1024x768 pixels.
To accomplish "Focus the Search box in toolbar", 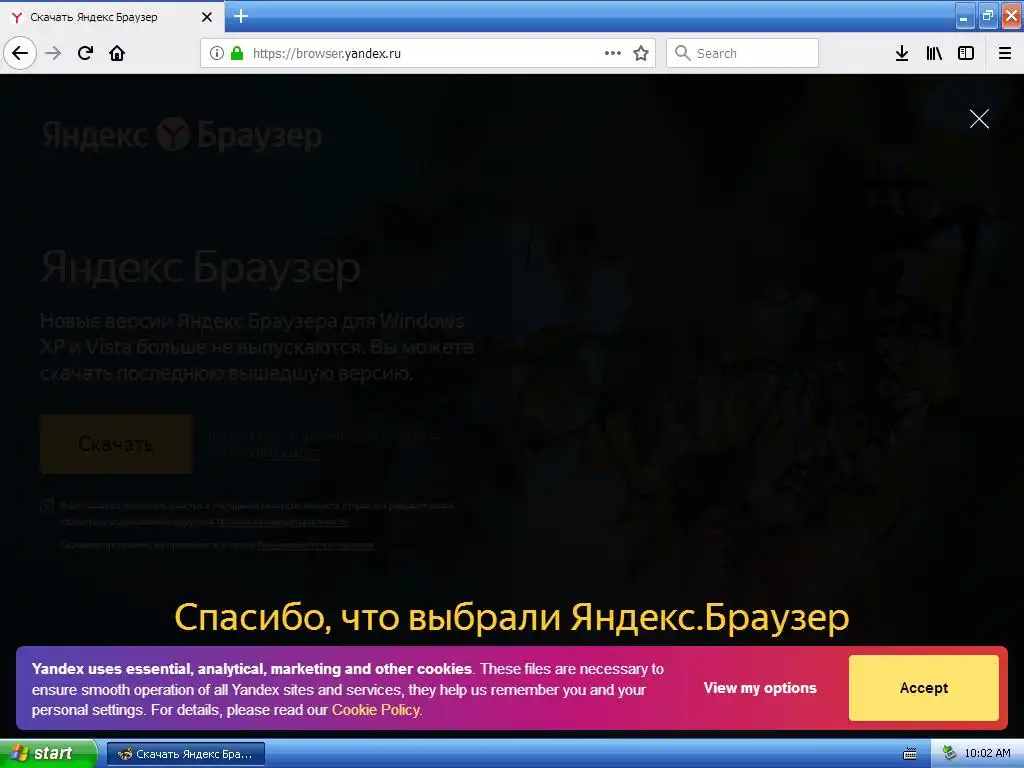I will (743, 53).
